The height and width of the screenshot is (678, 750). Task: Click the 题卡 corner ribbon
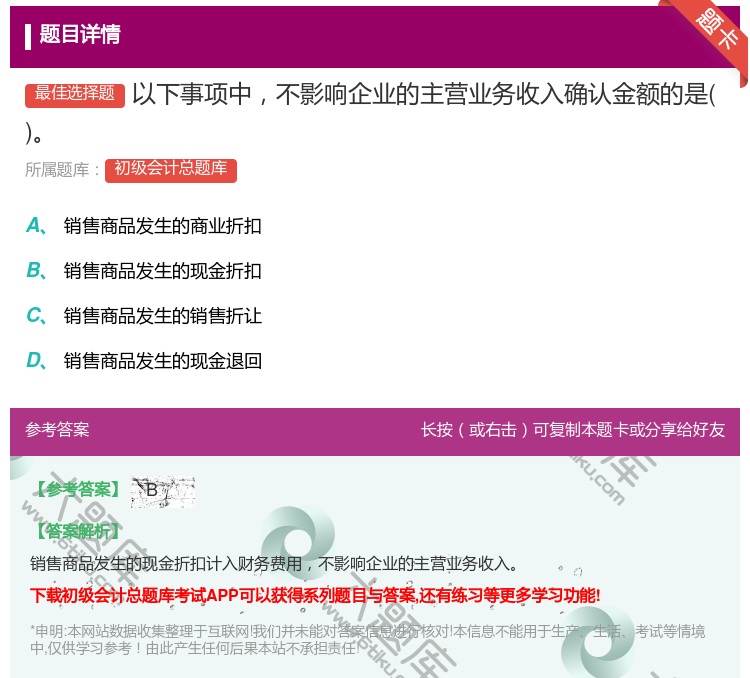(x=714, y=33)
